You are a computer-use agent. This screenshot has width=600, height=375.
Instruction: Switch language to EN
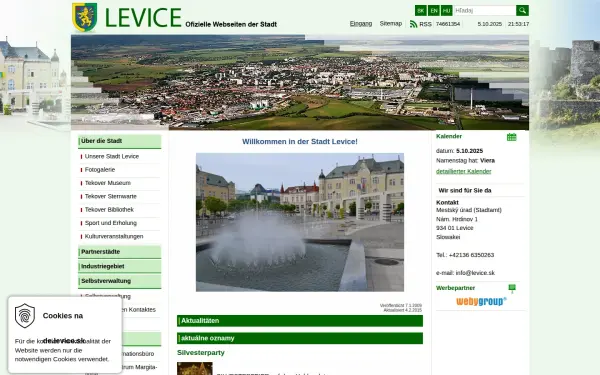[434, 10]
